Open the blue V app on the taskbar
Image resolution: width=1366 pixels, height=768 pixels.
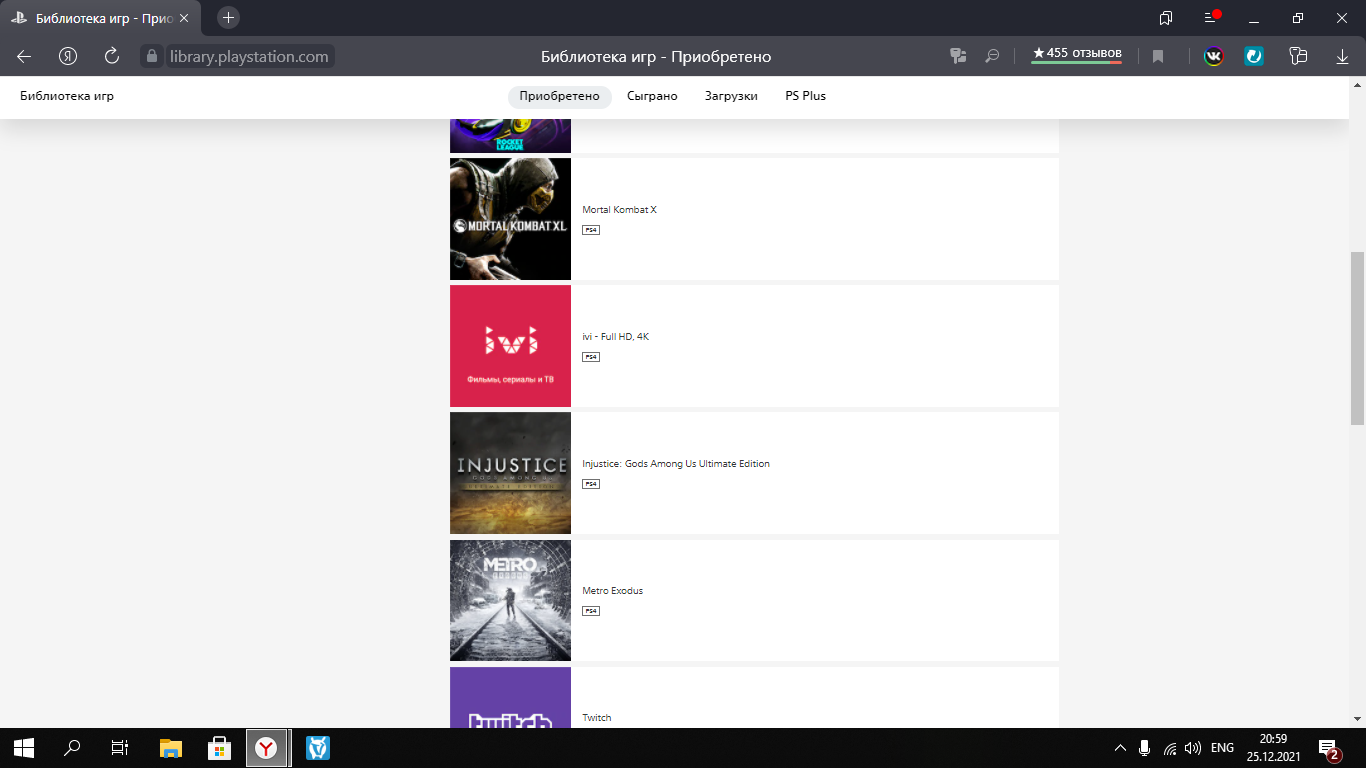[317, 748]
